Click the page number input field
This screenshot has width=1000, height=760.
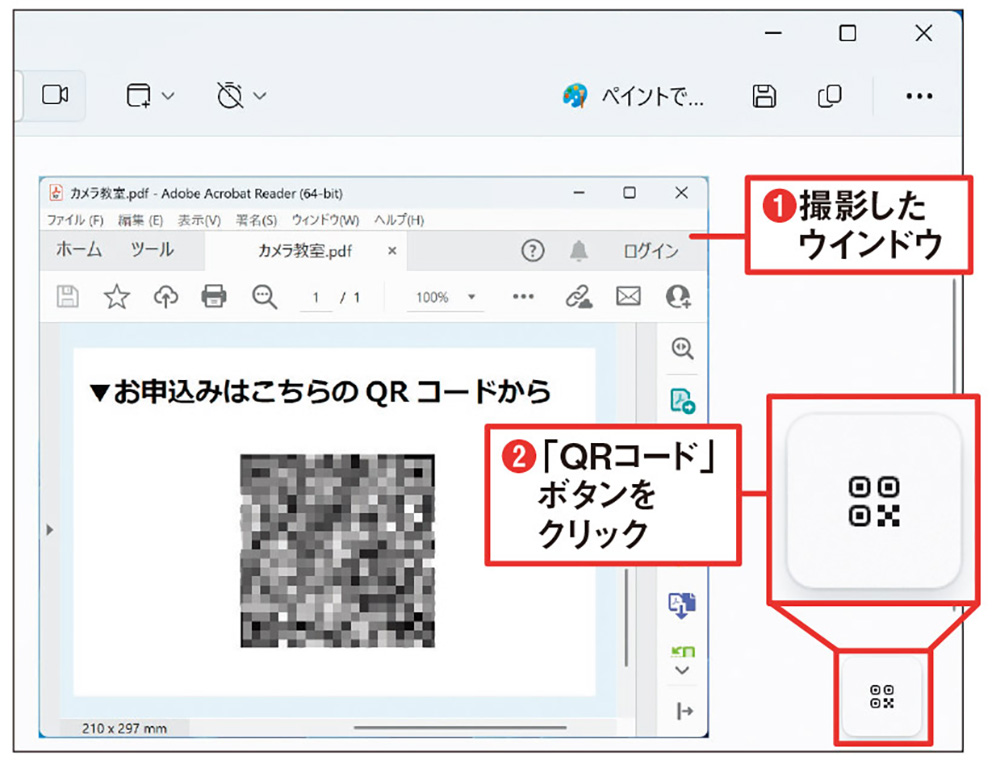(316, 298)
